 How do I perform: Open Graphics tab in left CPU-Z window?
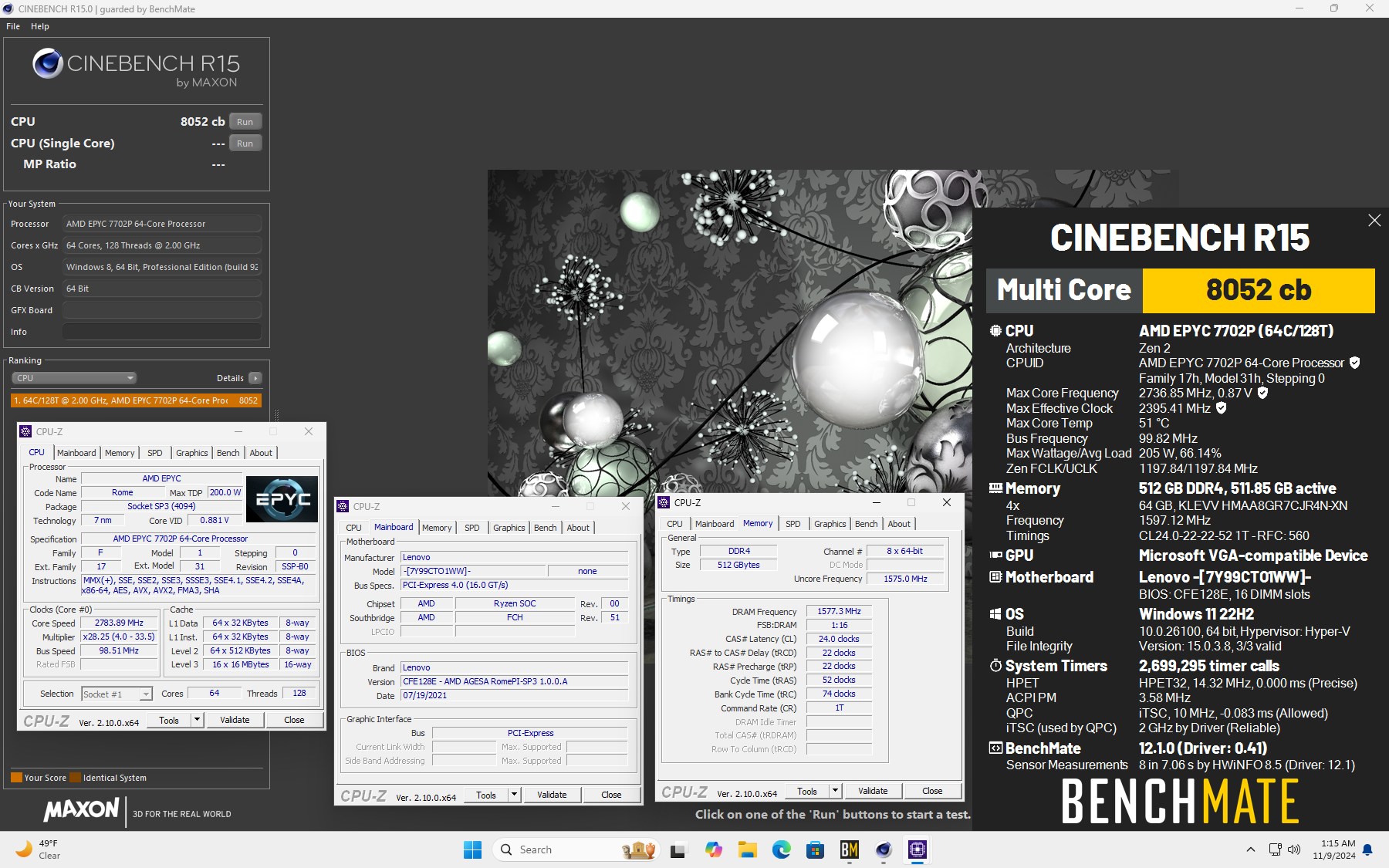(192, 453)
